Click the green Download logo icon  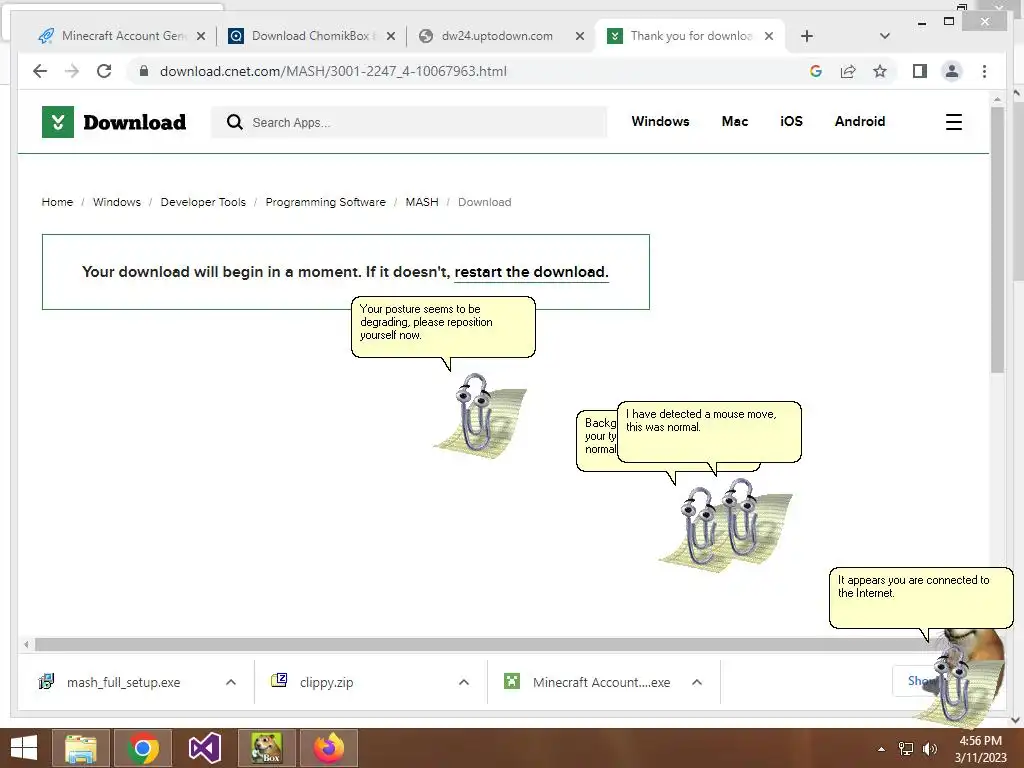[x=57, y=122]
